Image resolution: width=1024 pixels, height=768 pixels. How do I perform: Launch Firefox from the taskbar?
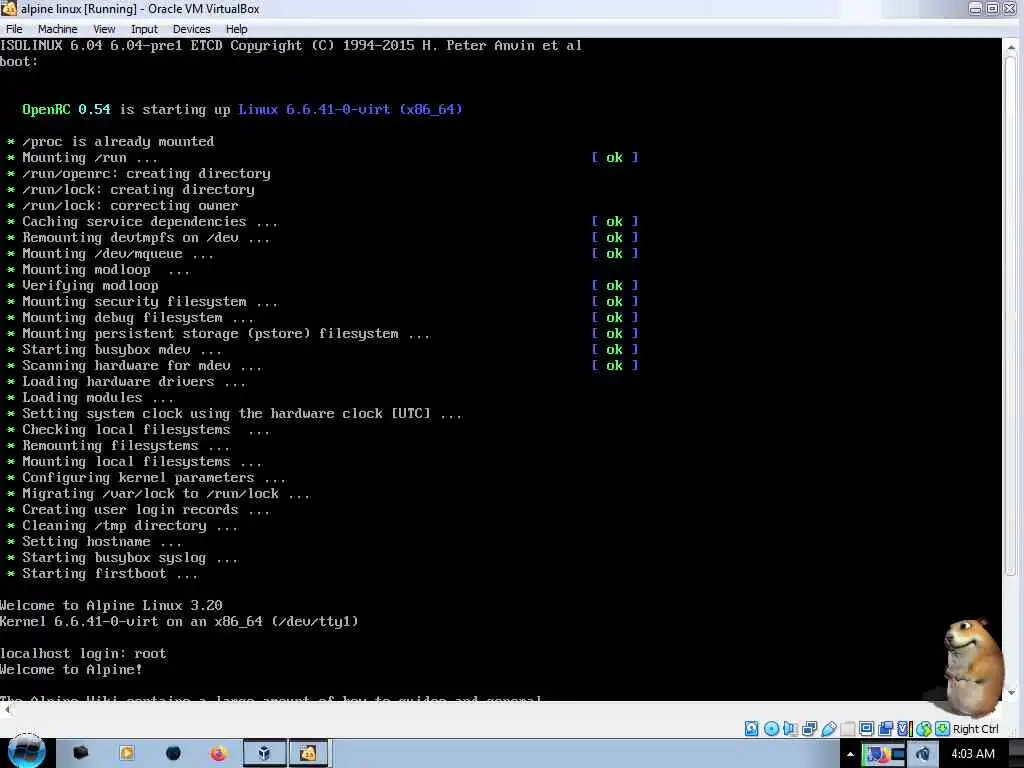(218, 753)
